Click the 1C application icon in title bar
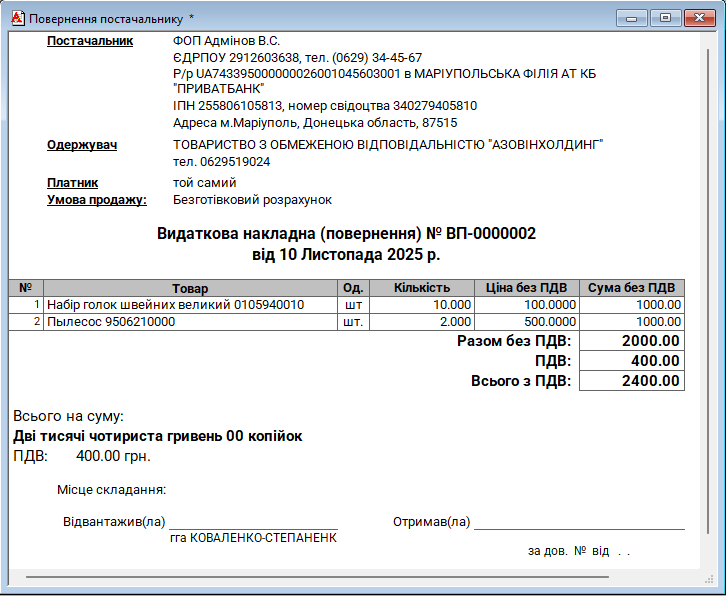 point(16,18)
